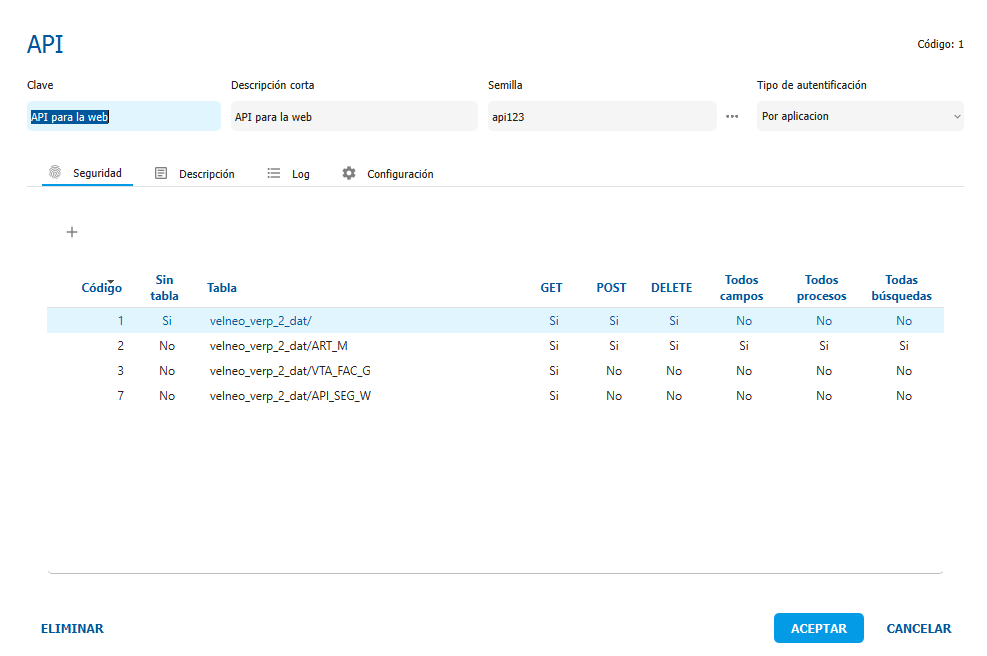The width and height of the screenshot is (987, 656).
Task: Click the gear icon of Configuración tab
Action: (x=349, y=173)
